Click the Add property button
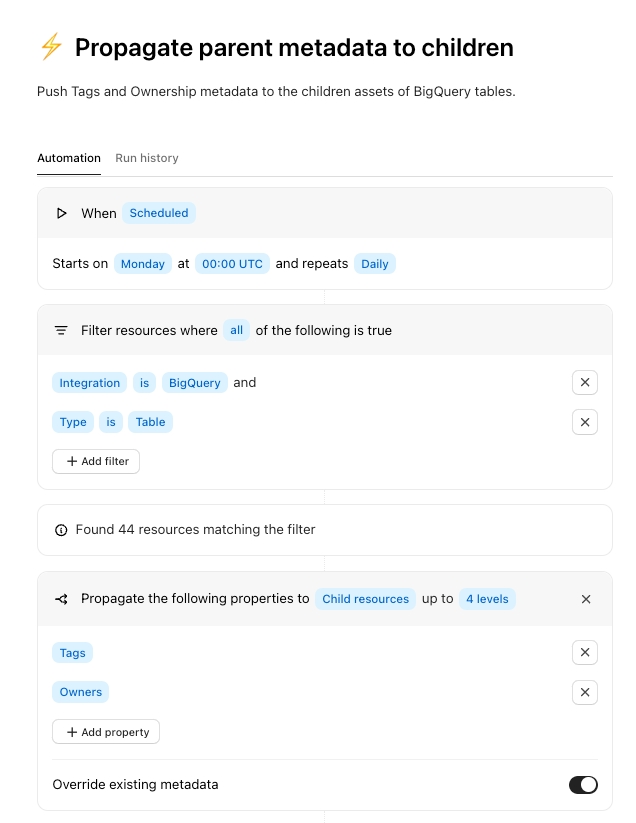 106,732
